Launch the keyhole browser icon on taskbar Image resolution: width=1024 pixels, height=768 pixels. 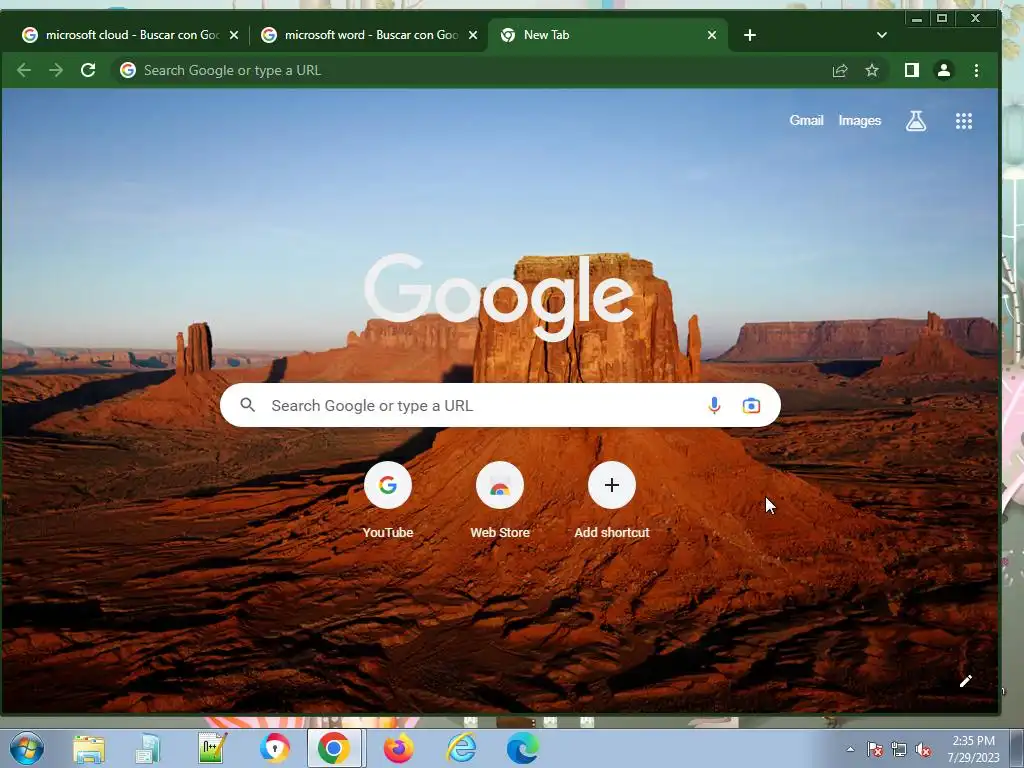pyautogui.click(x=274, y=748)
